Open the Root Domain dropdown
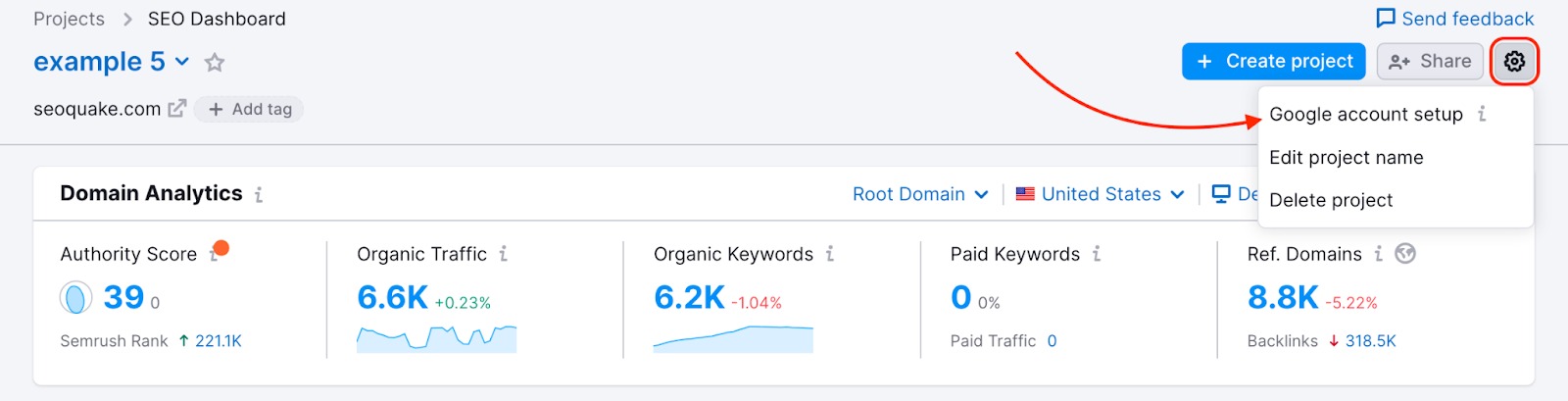Viewport: 1568px width, 401px height. [920, 194]
